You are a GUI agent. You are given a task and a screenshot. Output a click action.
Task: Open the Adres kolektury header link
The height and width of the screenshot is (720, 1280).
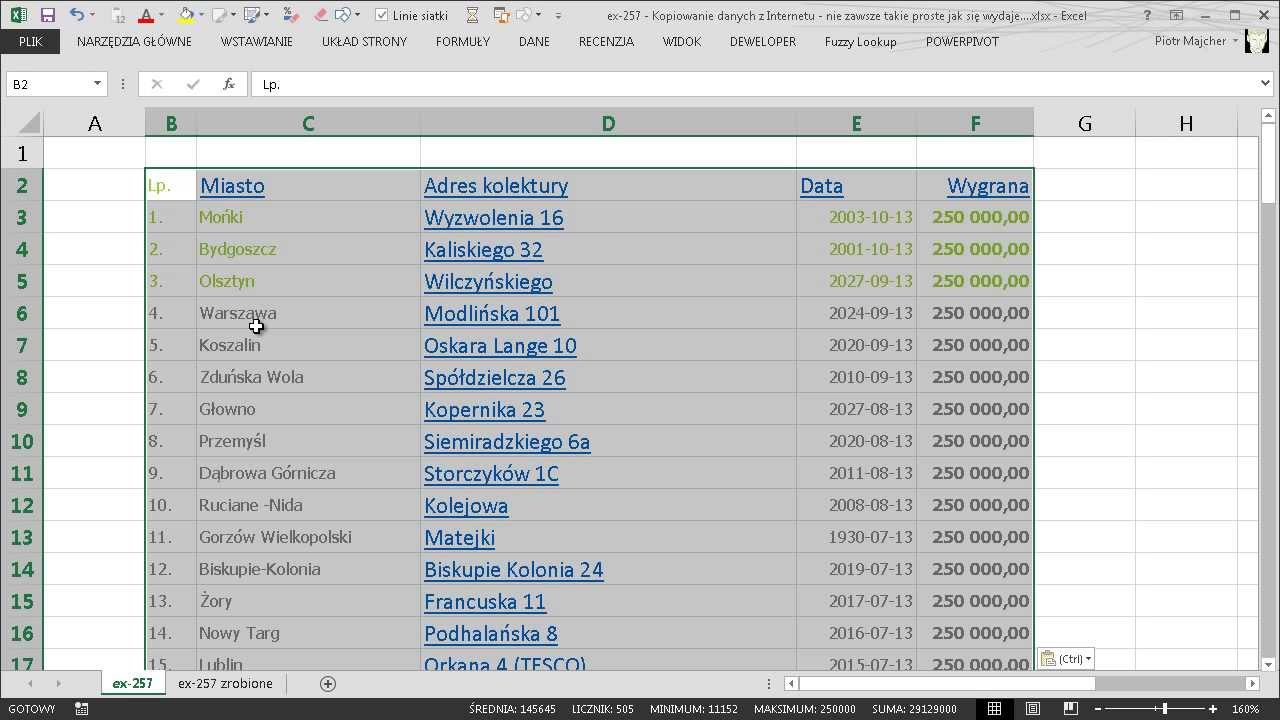coord(496,186)
